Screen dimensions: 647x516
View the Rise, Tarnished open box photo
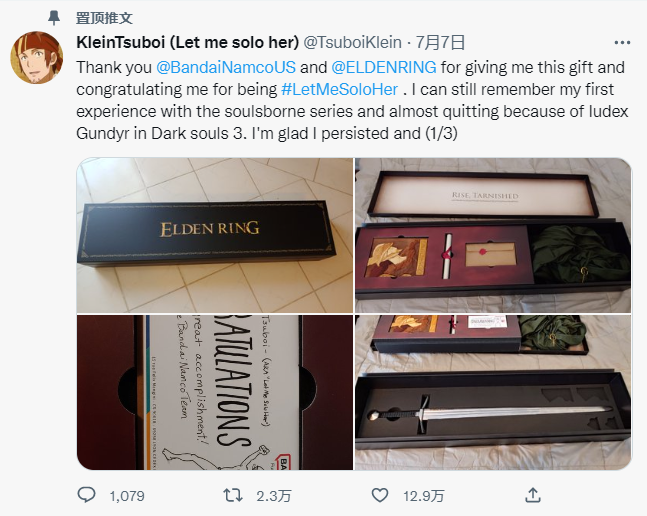493,235
